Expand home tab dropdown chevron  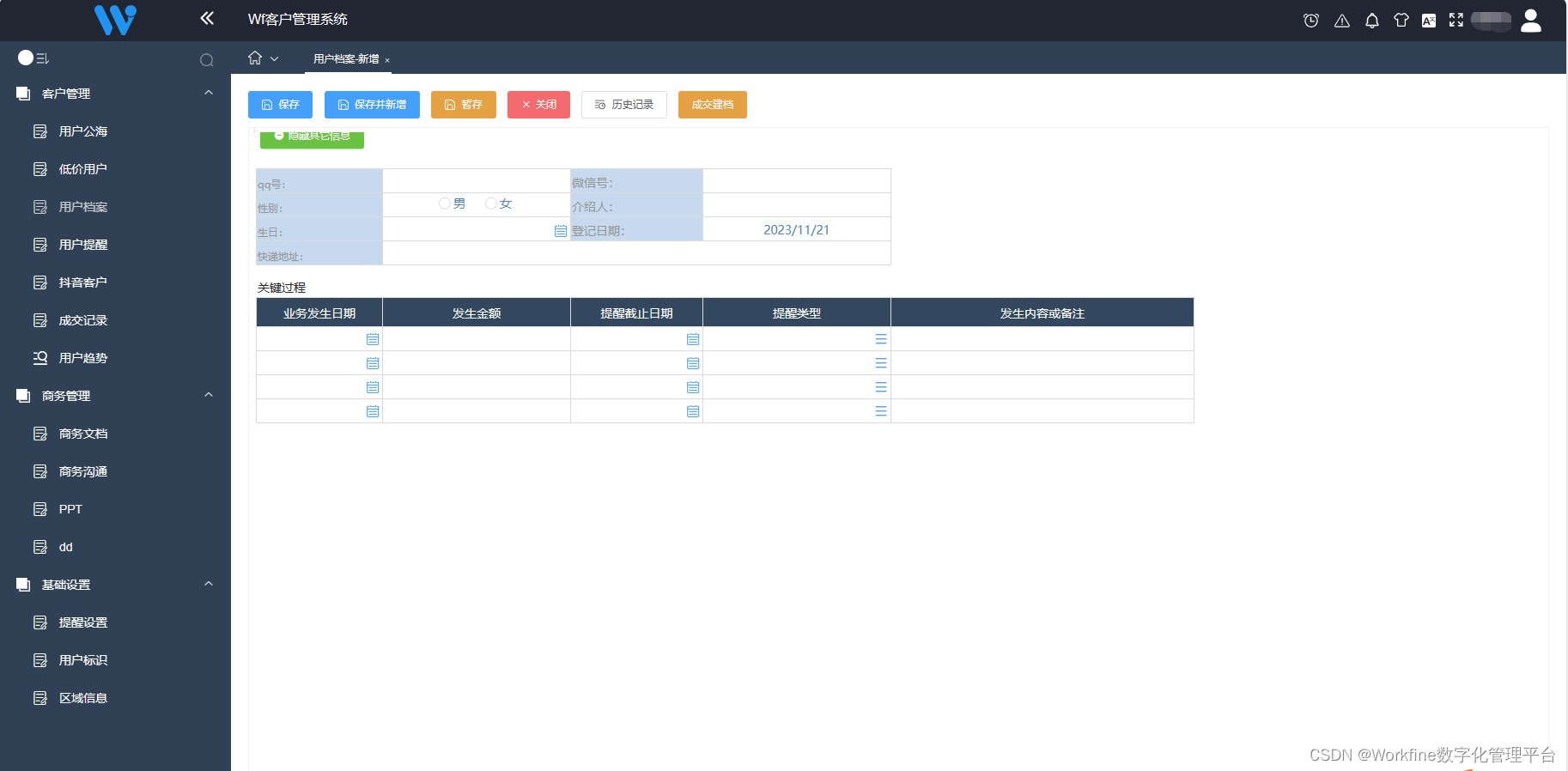click(275, 59)
